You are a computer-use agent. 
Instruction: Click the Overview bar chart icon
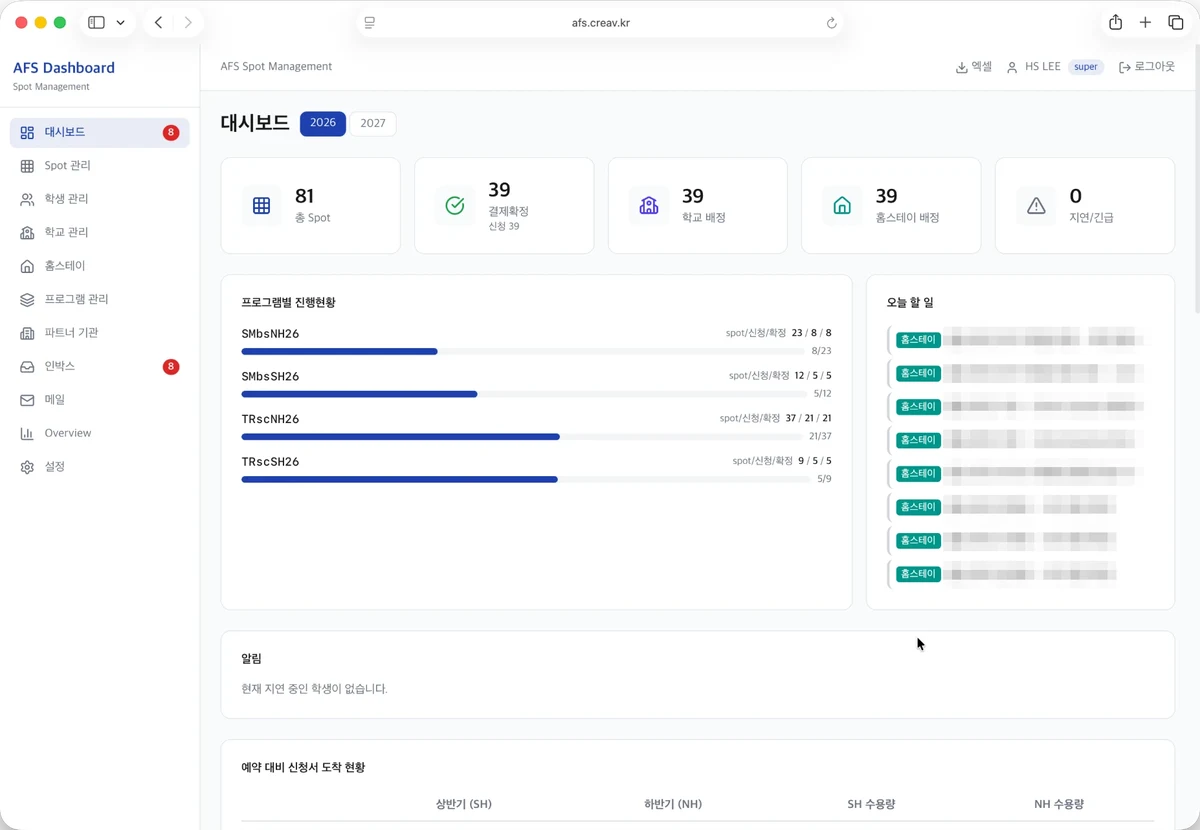pos(27,434)
